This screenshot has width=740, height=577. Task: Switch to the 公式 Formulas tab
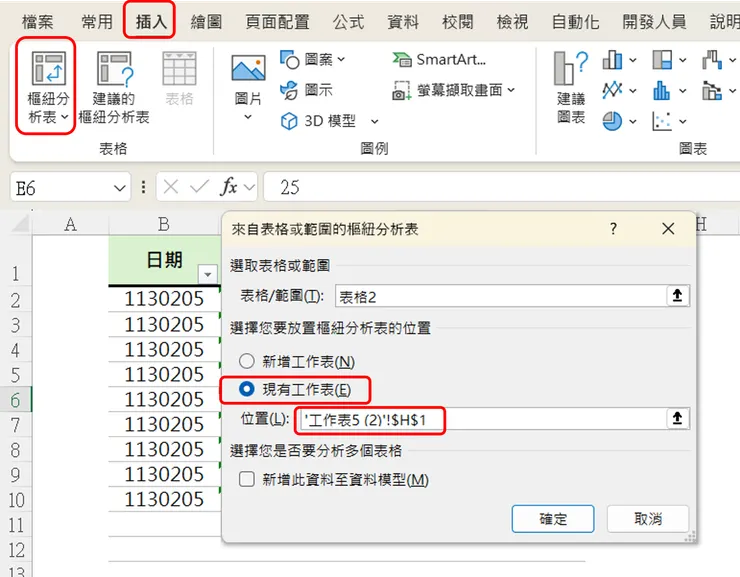[x=348, y=22]
